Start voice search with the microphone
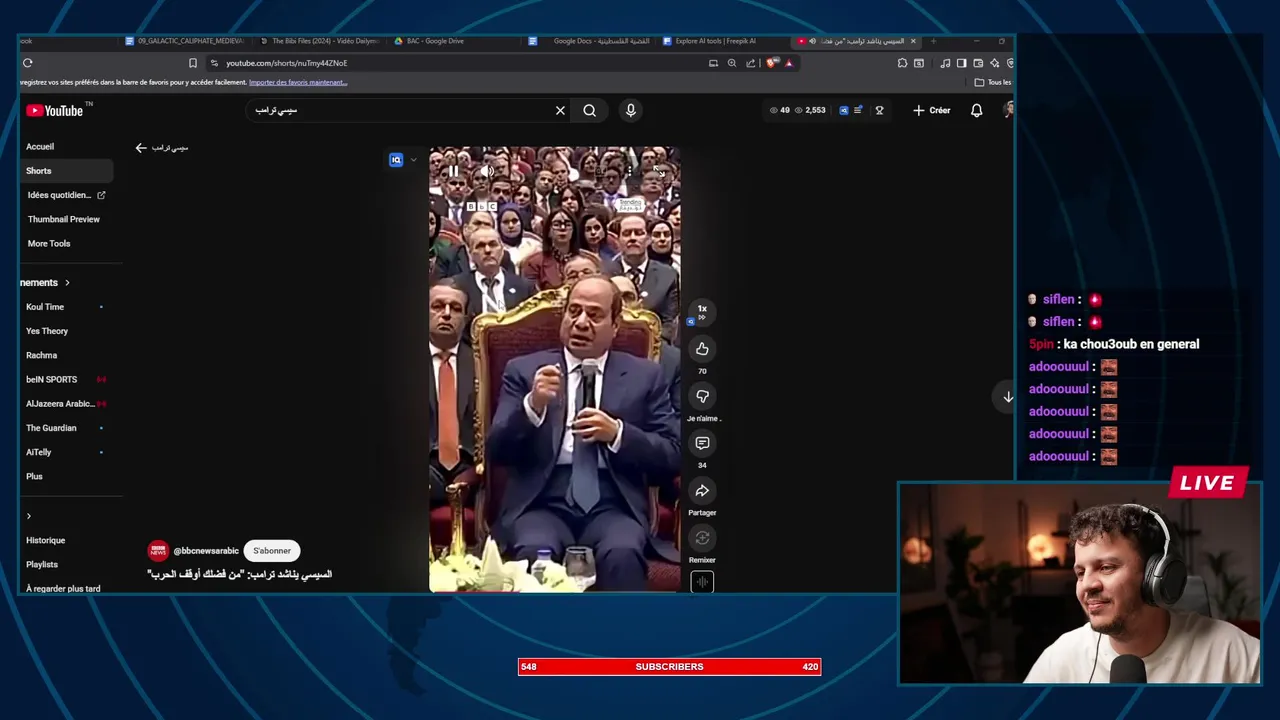Viewport: 1280px width, 720px height. click(630, 110)
